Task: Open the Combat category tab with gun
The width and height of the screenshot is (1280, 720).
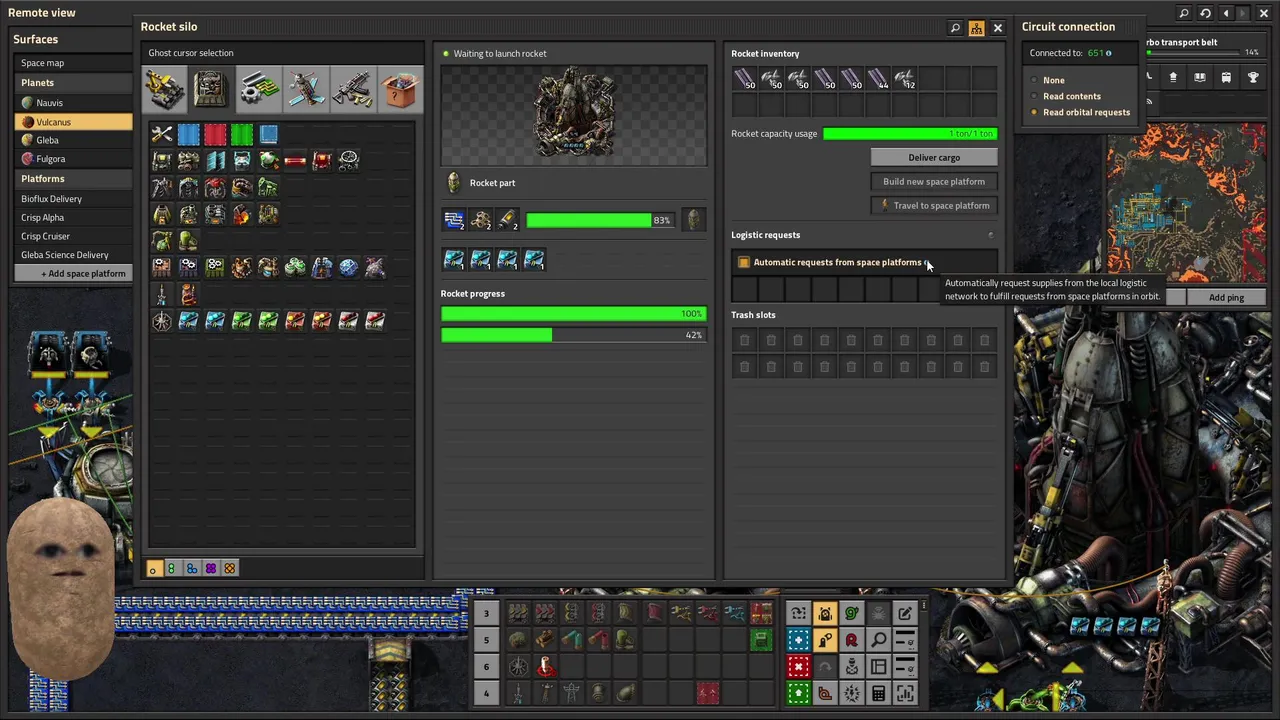Action: pyautogui.click(x=353, y=89)
